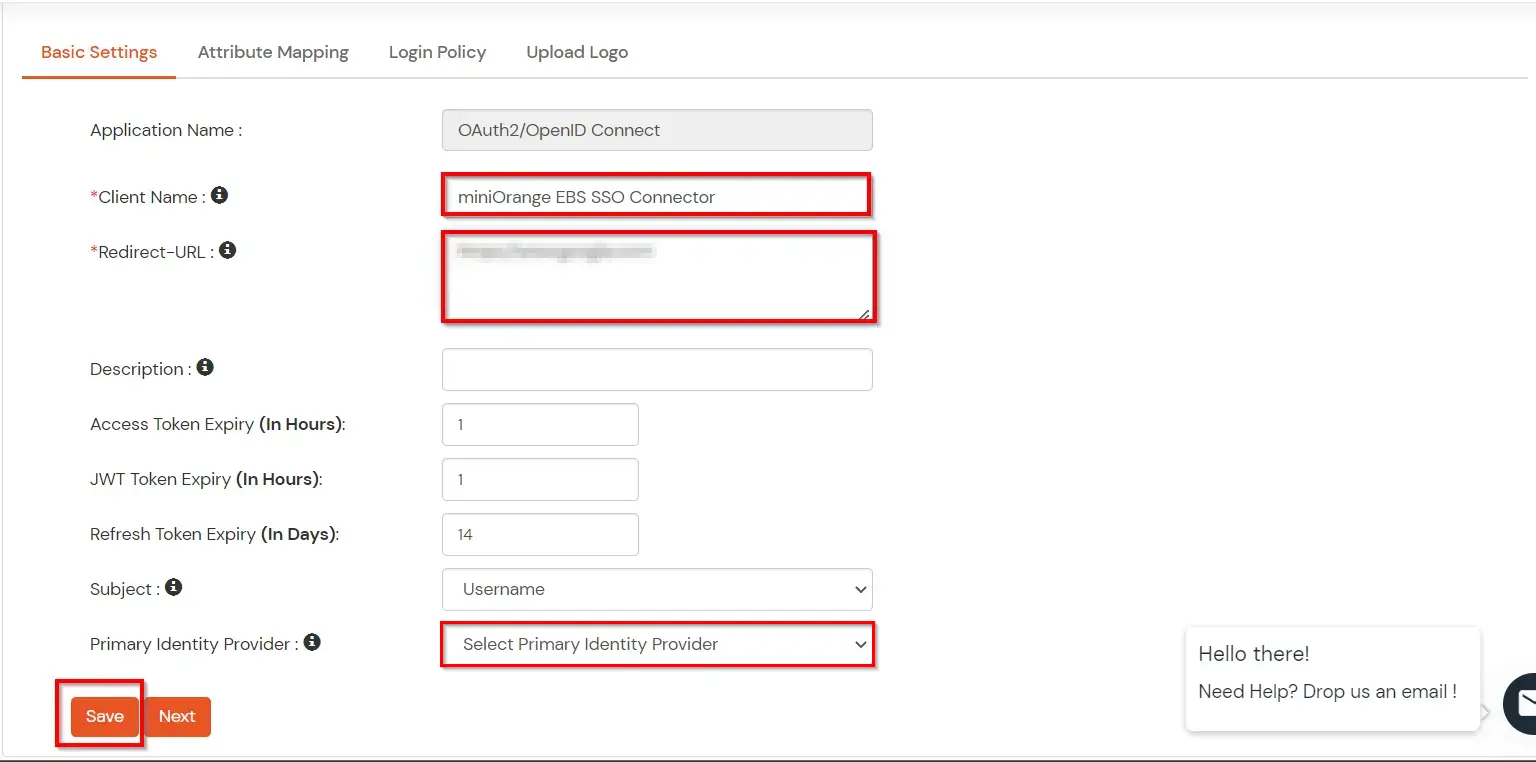
Task: Click the resize handle on the Redirect-URL box
Action: (866, 316)
